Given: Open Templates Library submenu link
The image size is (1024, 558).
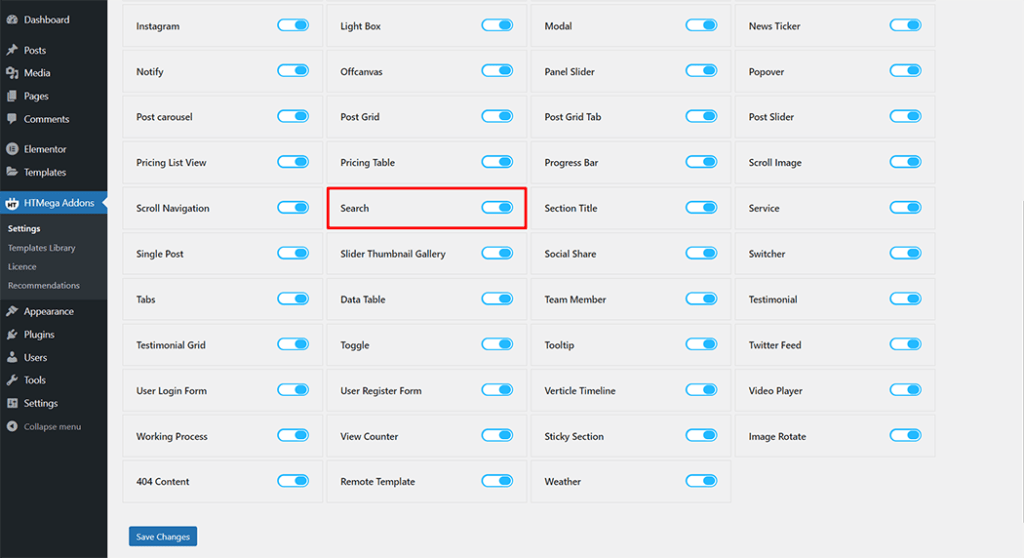Looking at the screenshot, I should coord(42,248).
